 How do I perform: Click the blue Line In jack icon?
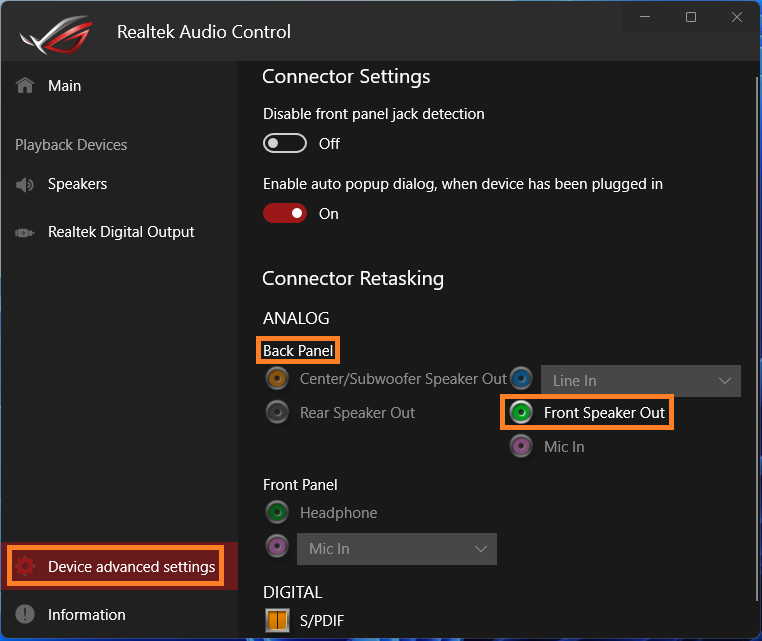point(521,378)
